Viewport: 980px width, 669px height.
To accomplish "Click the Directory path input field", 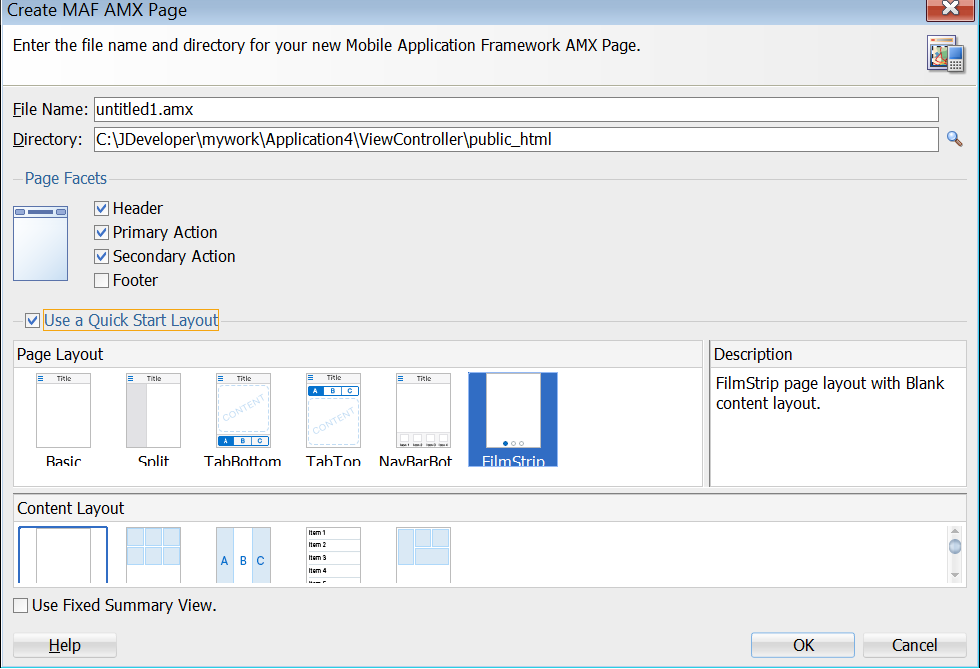I will pyautogui.click(x=516, y=139).
